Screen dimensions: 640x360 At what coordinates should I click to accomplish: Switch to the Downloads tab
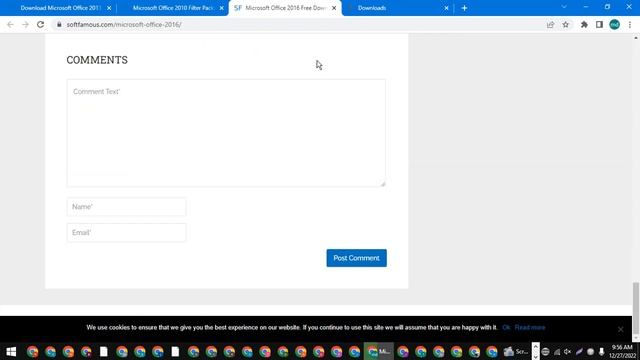tap(371, 8)
